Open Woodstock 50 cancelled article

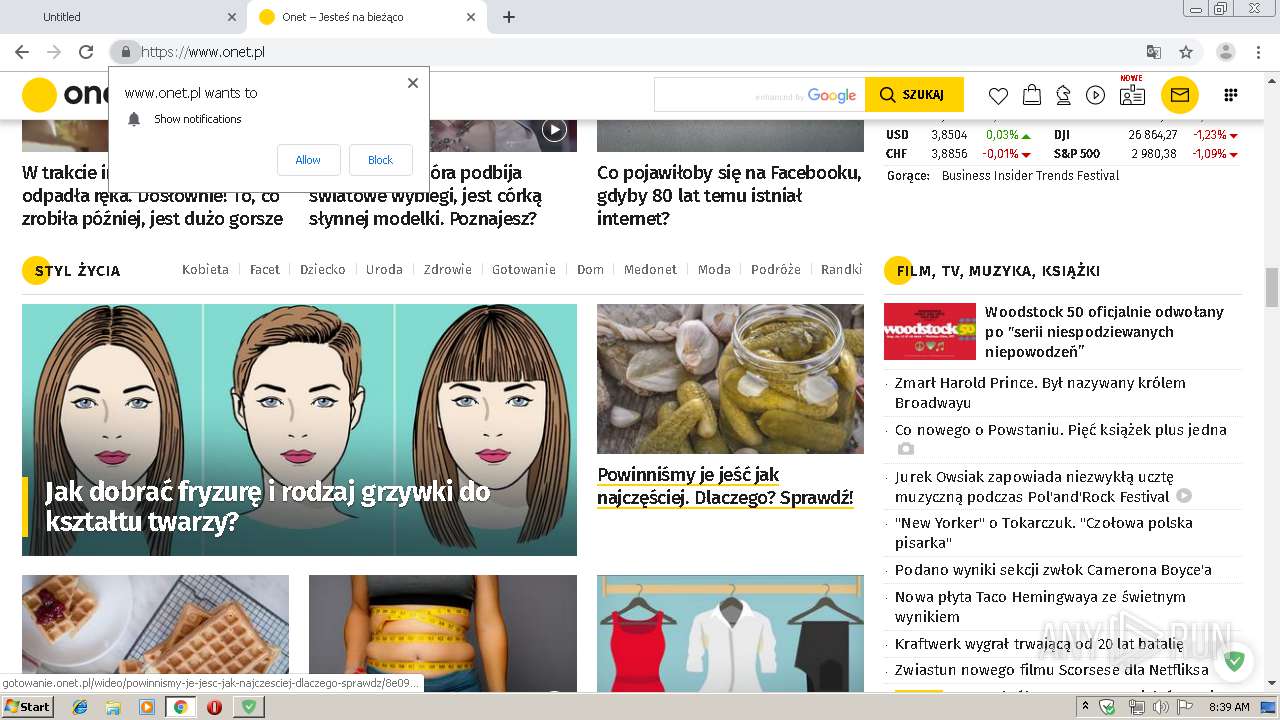tap(1104, 332)
